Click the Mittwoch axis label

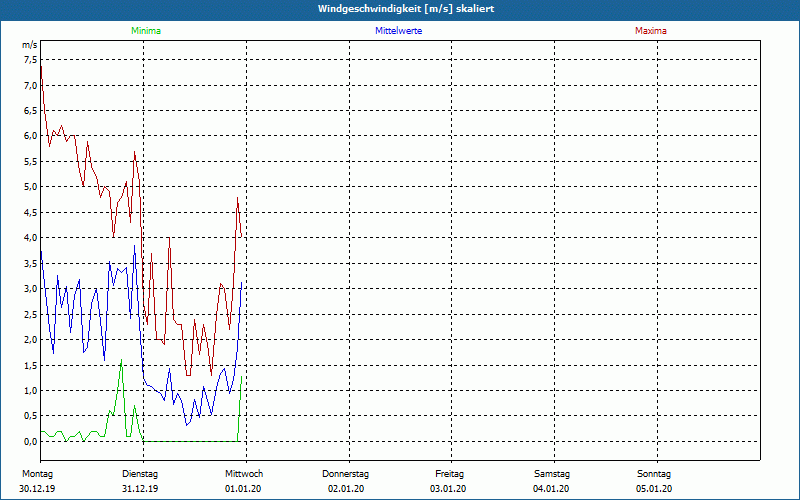pos(244,474)
